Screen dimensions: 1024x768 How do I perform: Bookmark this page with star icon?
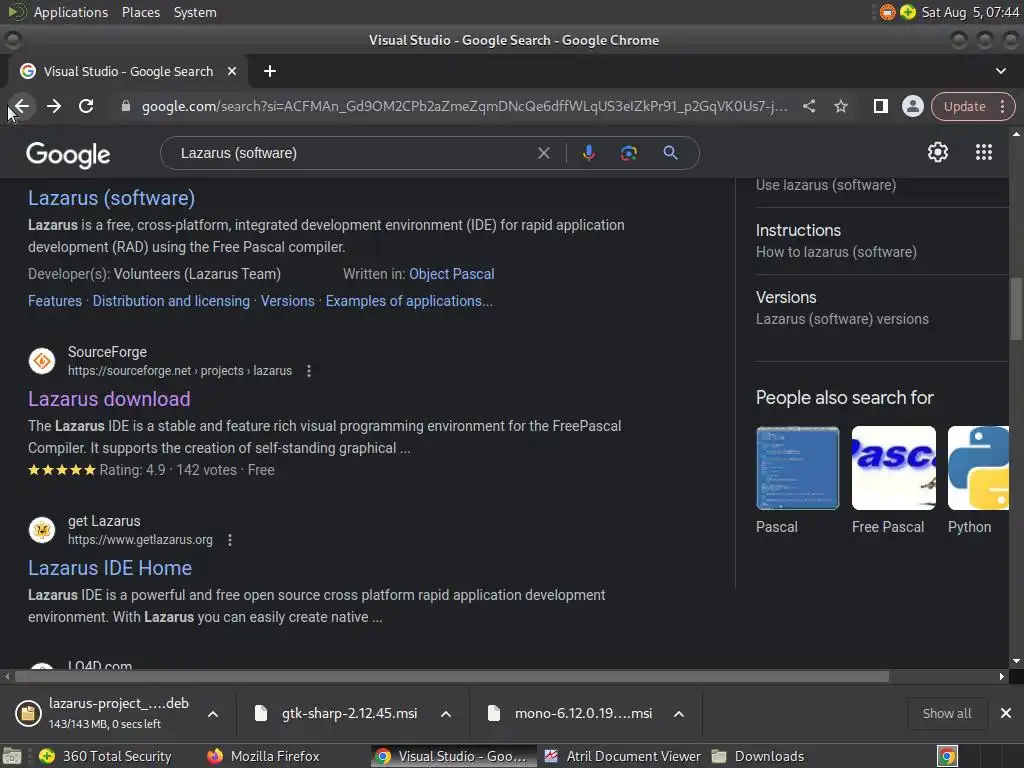click(x=840, y=106)
